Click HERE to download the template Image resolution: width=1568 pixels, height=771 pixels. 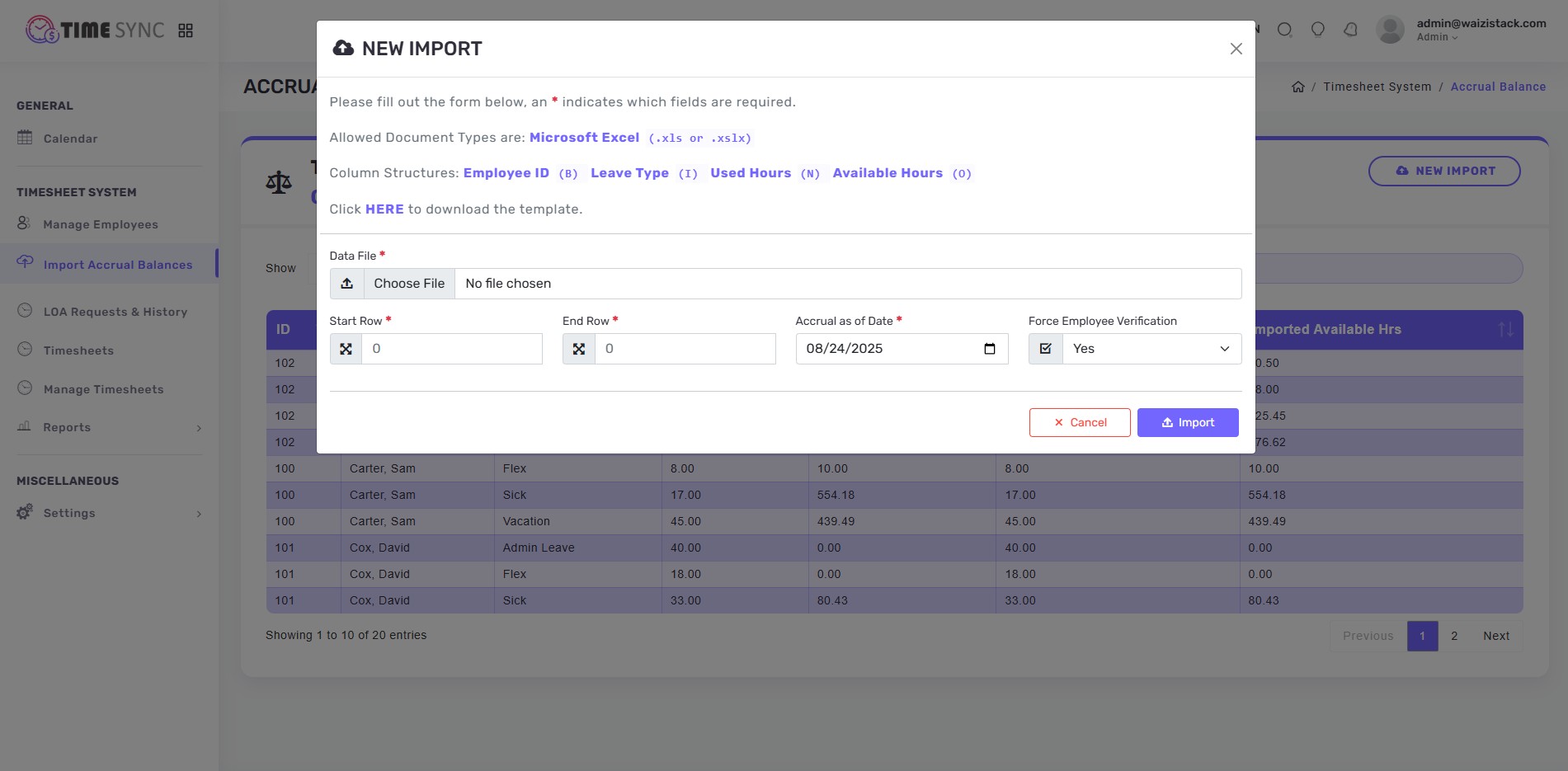tap(384, 209)
